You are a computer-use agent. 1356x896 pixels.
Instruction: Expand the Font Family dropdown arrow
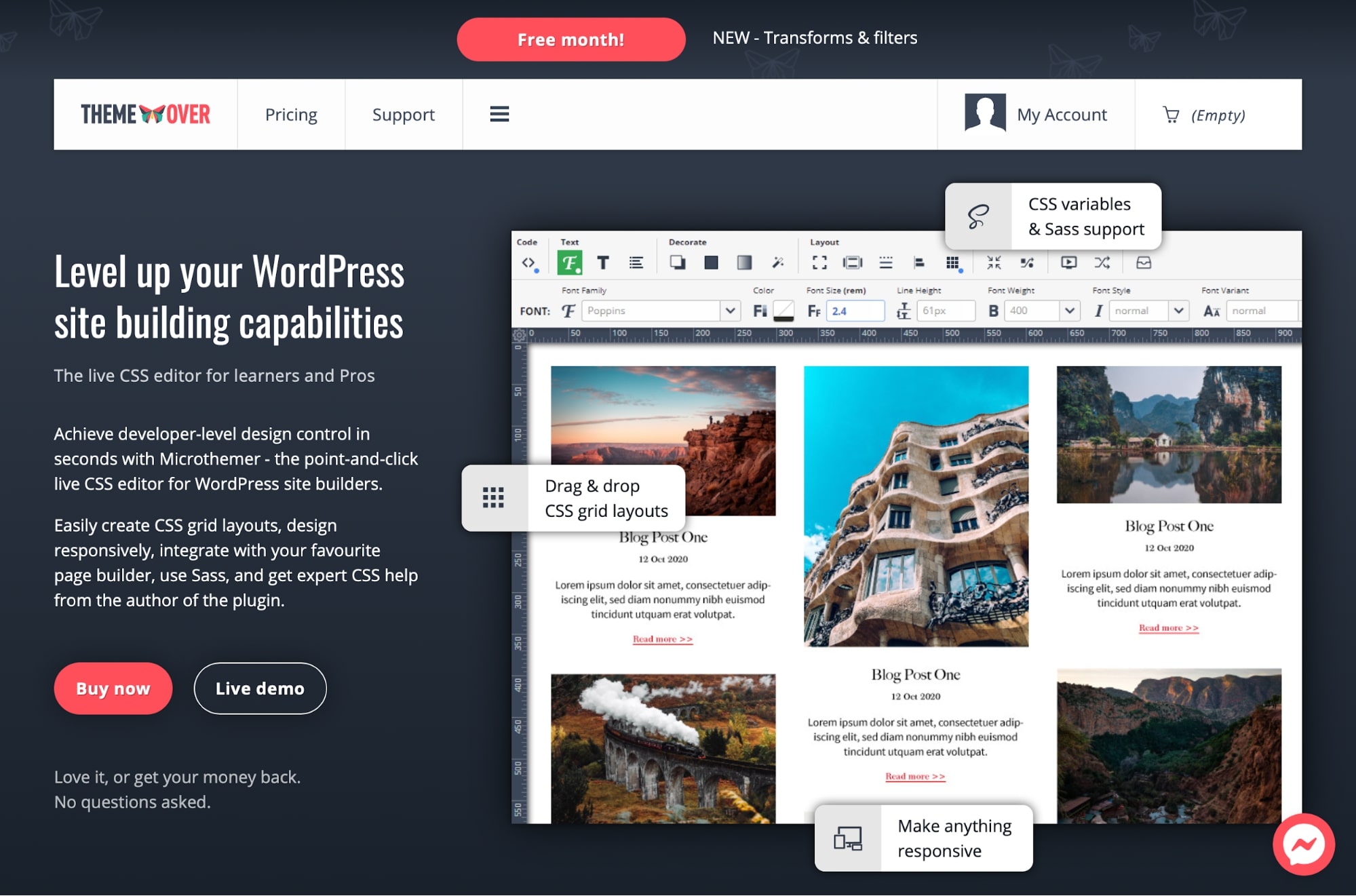(730, 311)
